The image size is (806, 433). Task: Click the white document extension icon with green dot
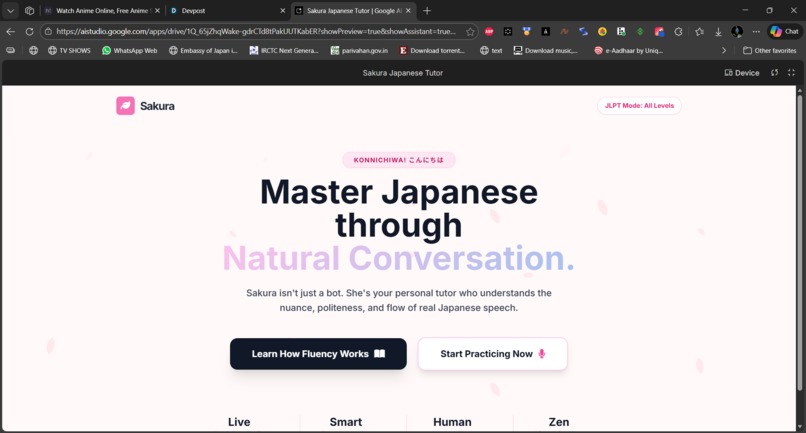tap(621, 31)
